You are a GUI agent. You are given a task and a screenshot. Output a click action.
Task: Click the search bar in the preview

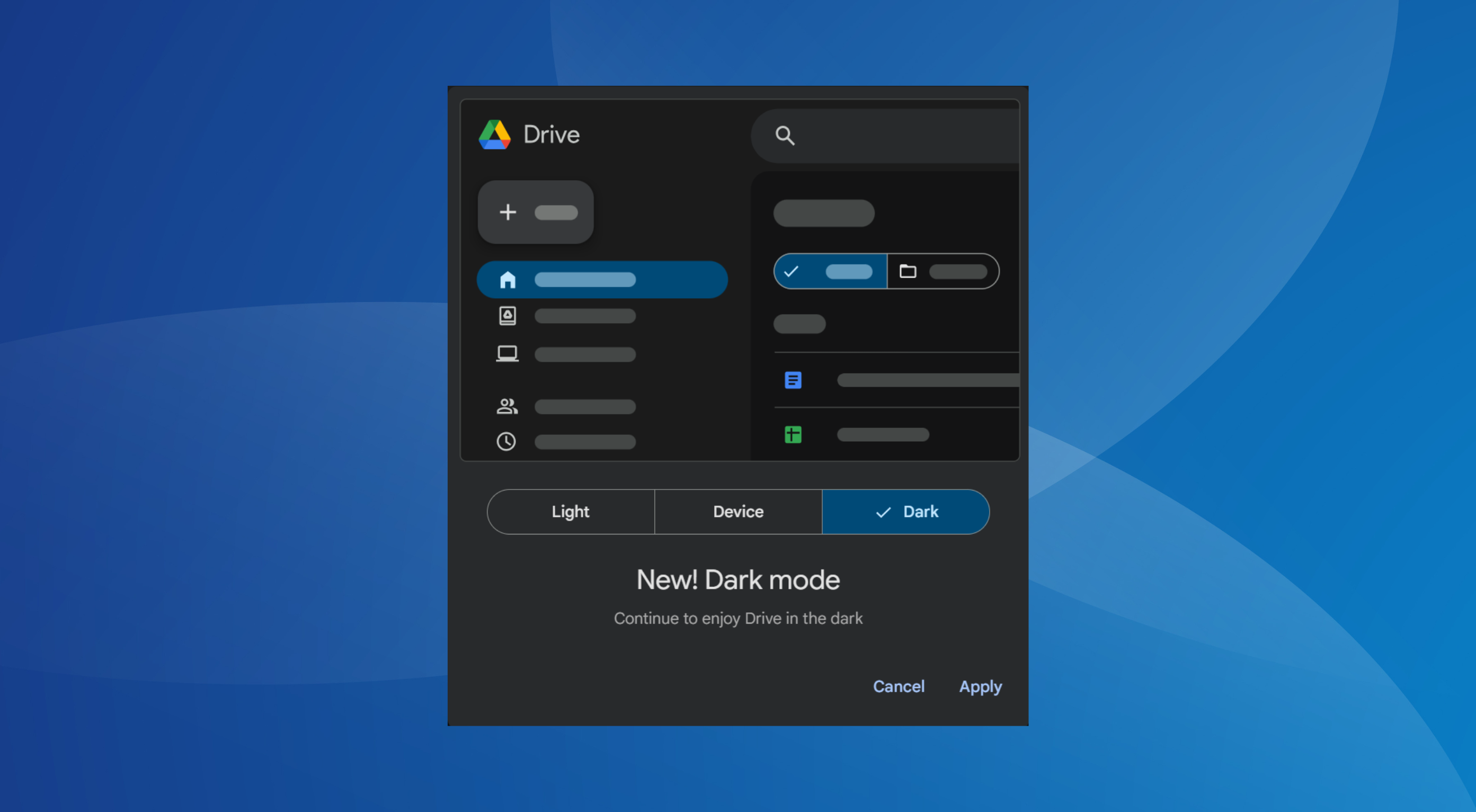(x=885, y=136)
